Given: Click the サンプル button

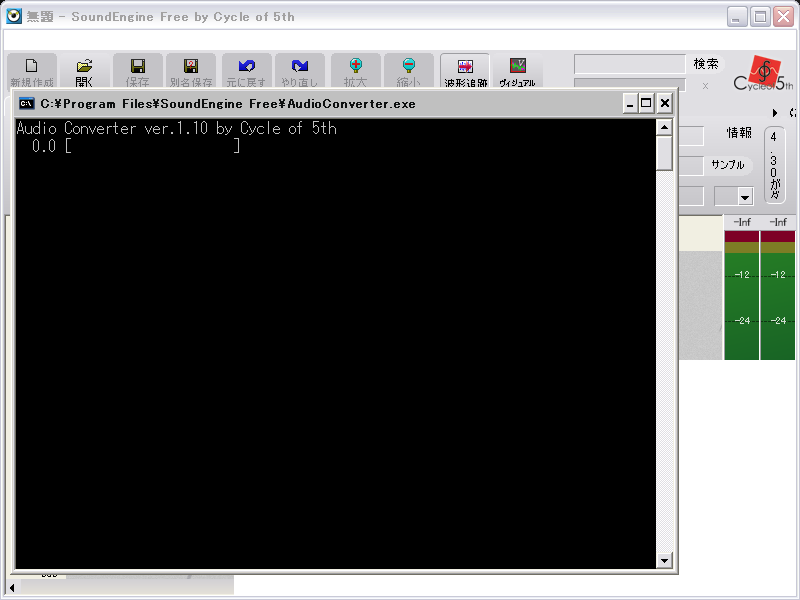Looking at the screenshot, I should (728, 165).
